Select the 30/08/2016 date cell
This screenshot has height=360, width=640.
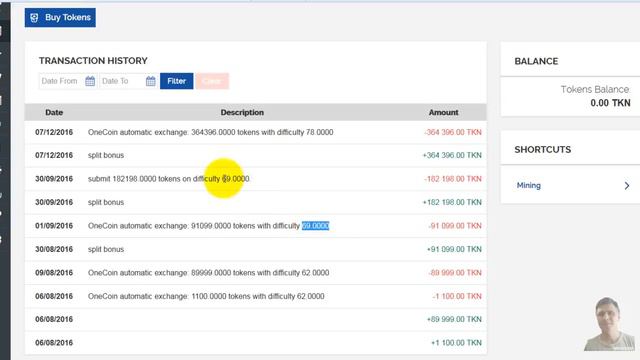(x=54, y=249)
